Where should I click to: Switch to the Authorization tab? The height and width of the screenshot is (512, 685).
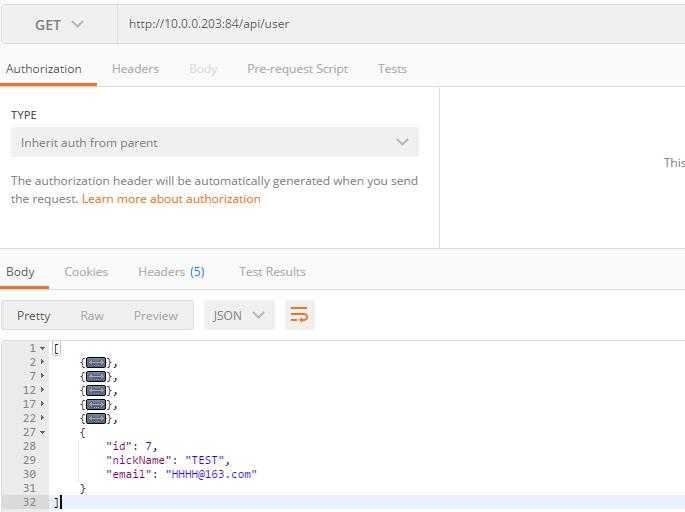[x=44, y=69]
